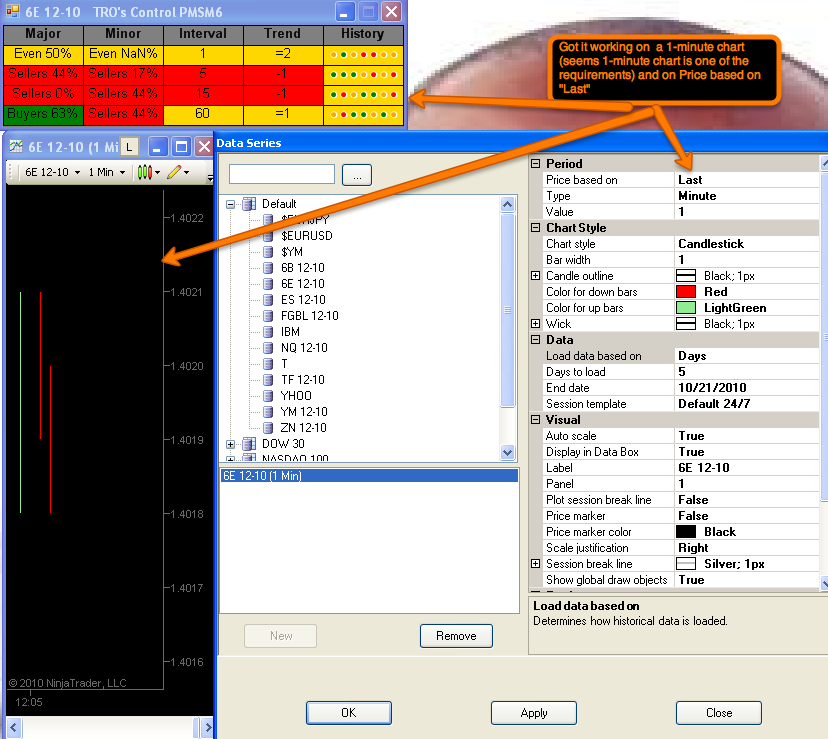Select FGBL 12-10 instrument
This screenshot has width=828, height=739.
[310, 316]
